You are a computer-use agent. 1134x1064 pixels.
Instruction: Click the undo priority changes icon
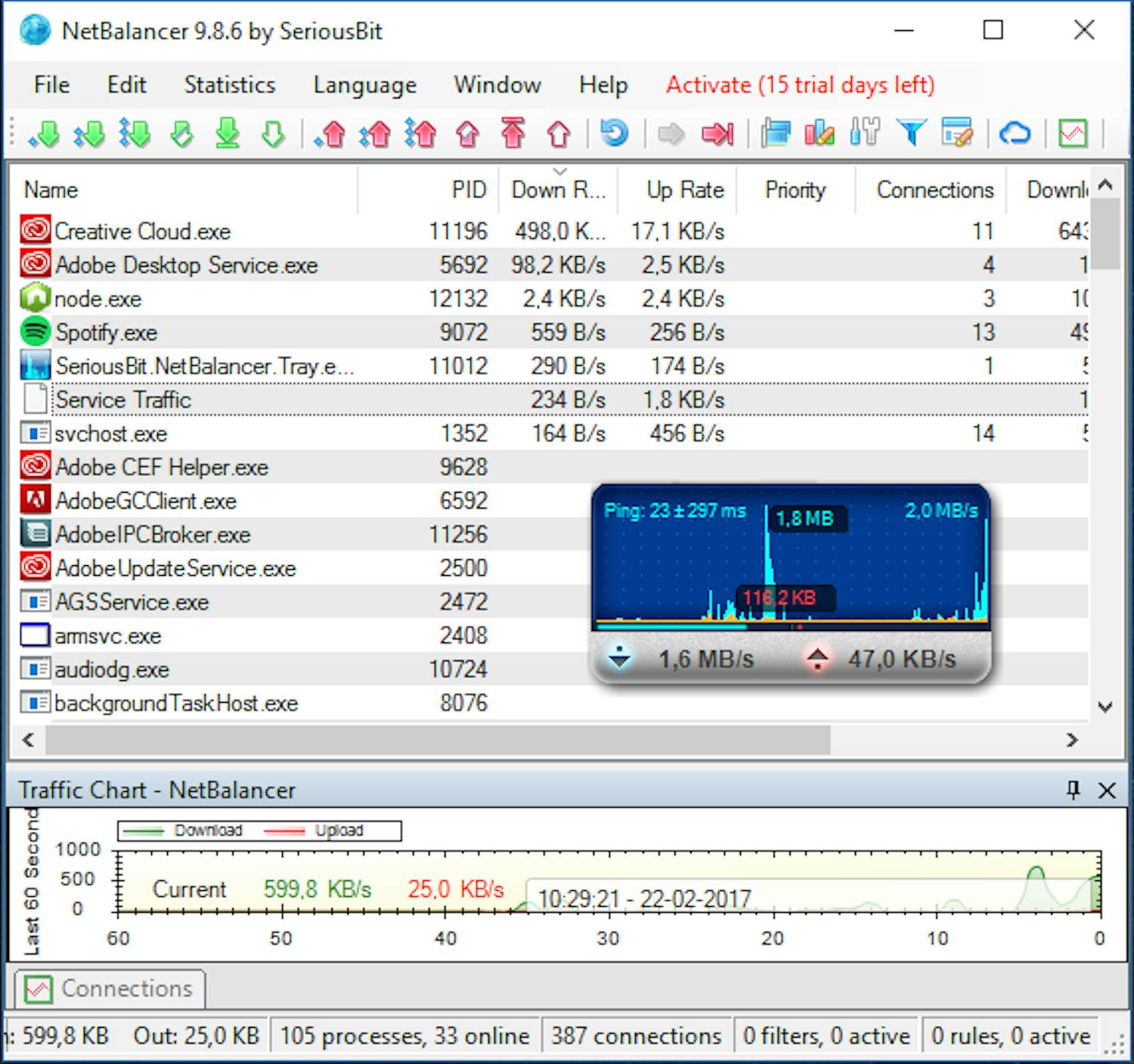tap(615, 133)
